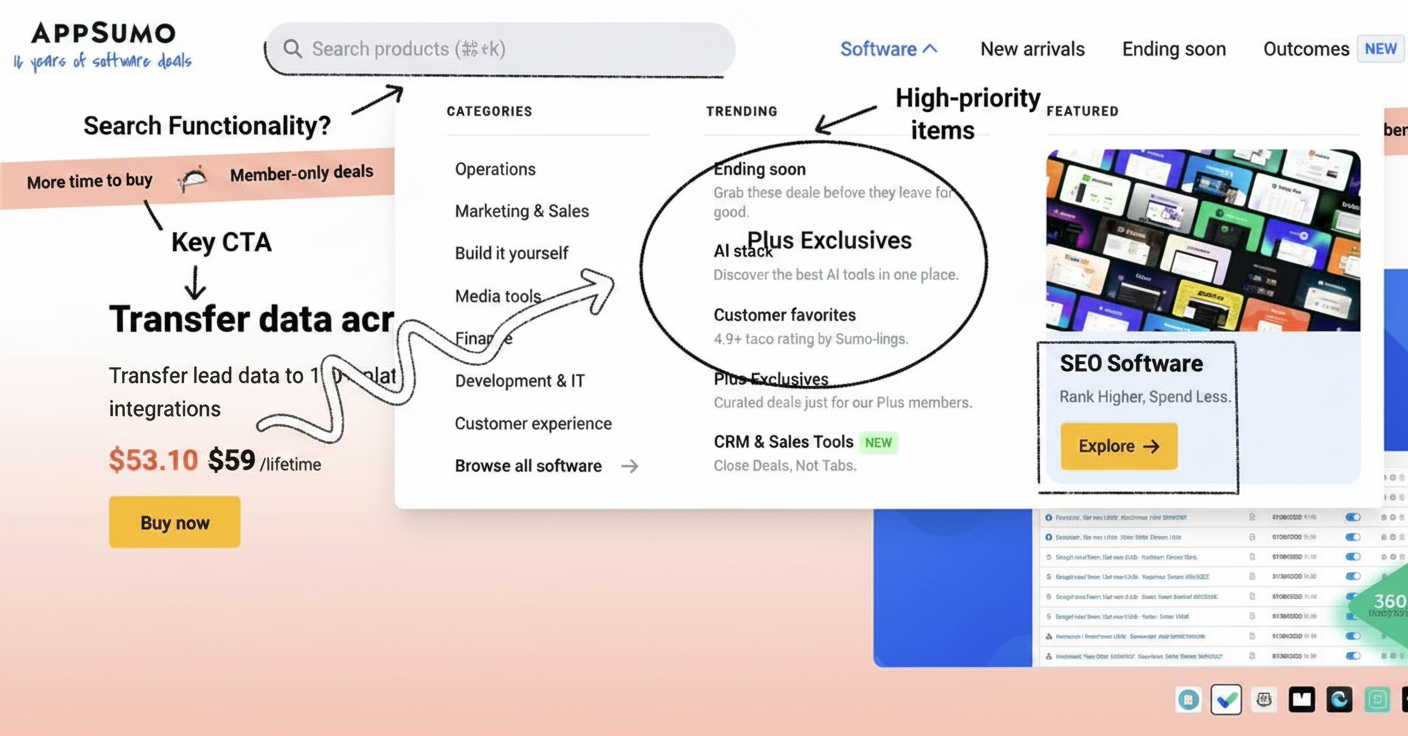Viewport: 1408px width, 736px height.
Task: Click the Explore button for SEO Software
Action: pyautogui.click(x=1119, y=446)
